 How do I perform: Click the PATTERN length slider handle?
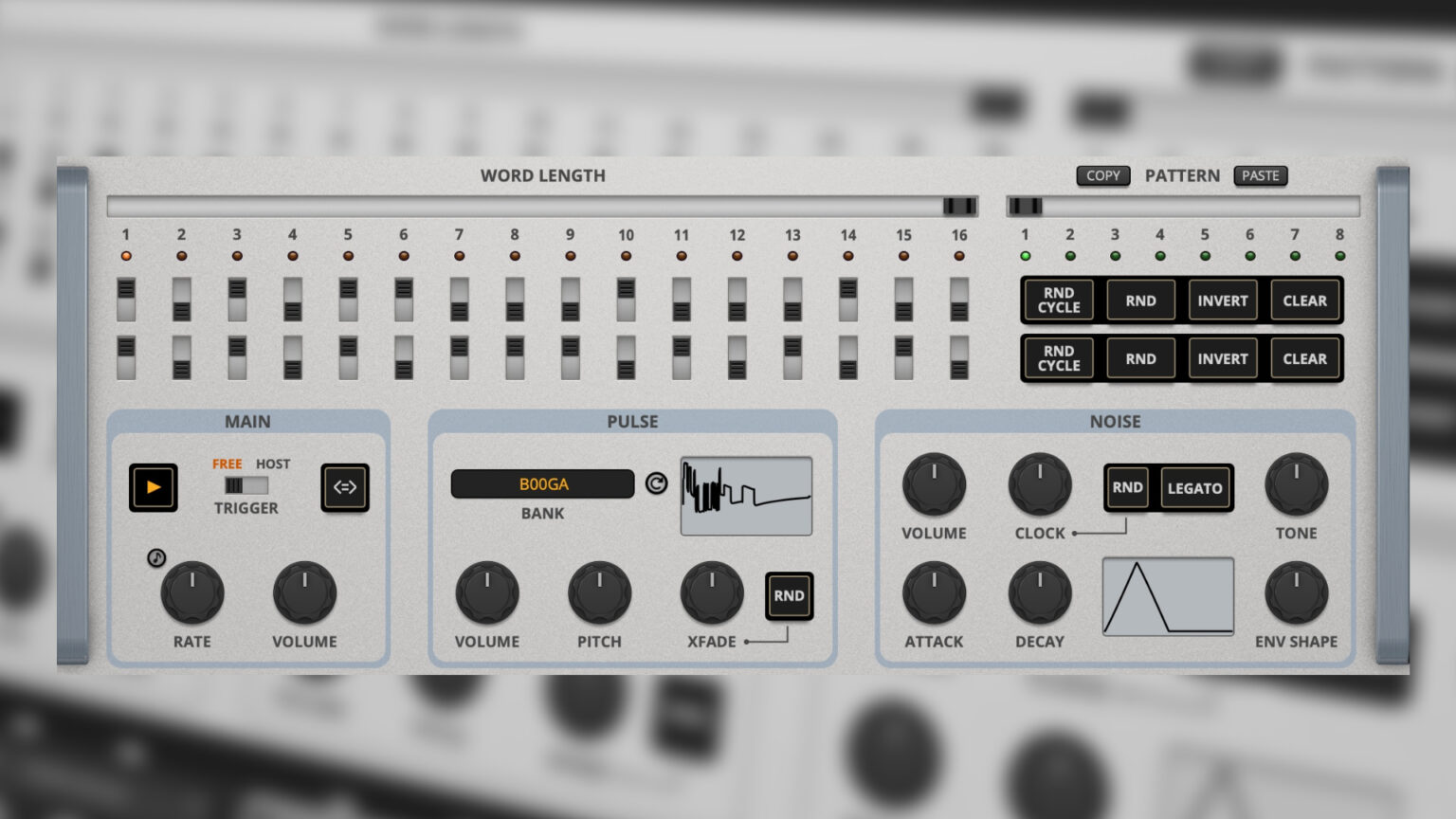(1025, 206)
